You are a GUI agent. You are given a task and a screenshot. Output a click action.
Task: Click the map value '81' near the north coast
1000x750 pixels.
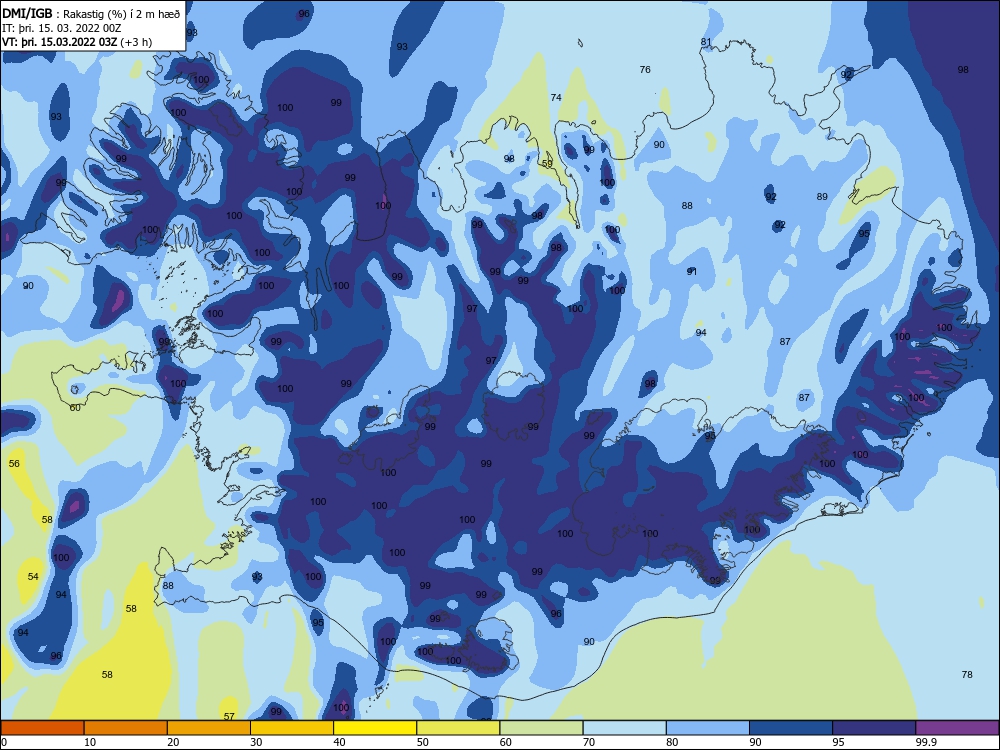click(706, 42)
